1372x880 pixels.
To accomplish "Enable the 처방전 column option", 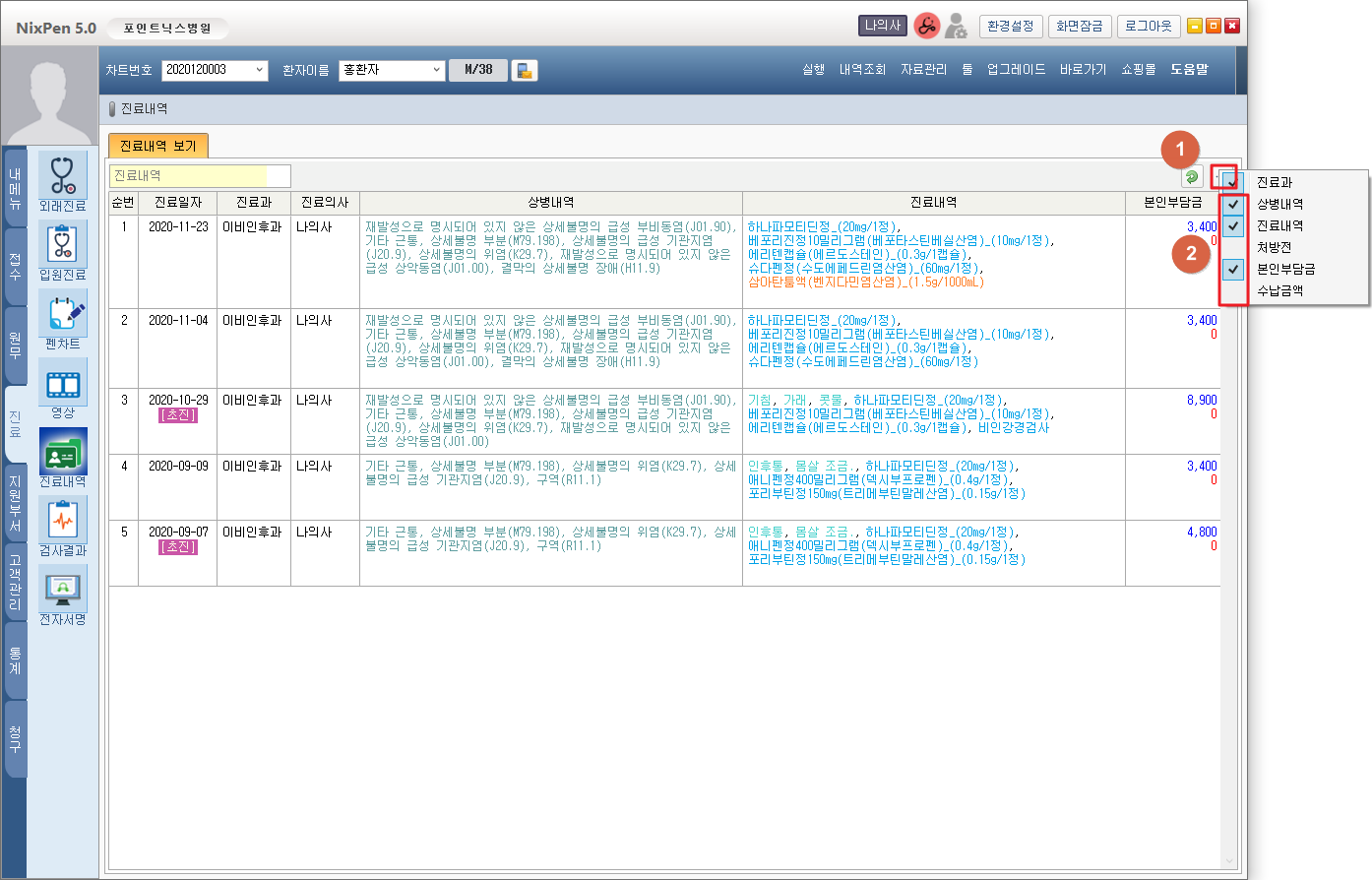I will [1233, 247].
